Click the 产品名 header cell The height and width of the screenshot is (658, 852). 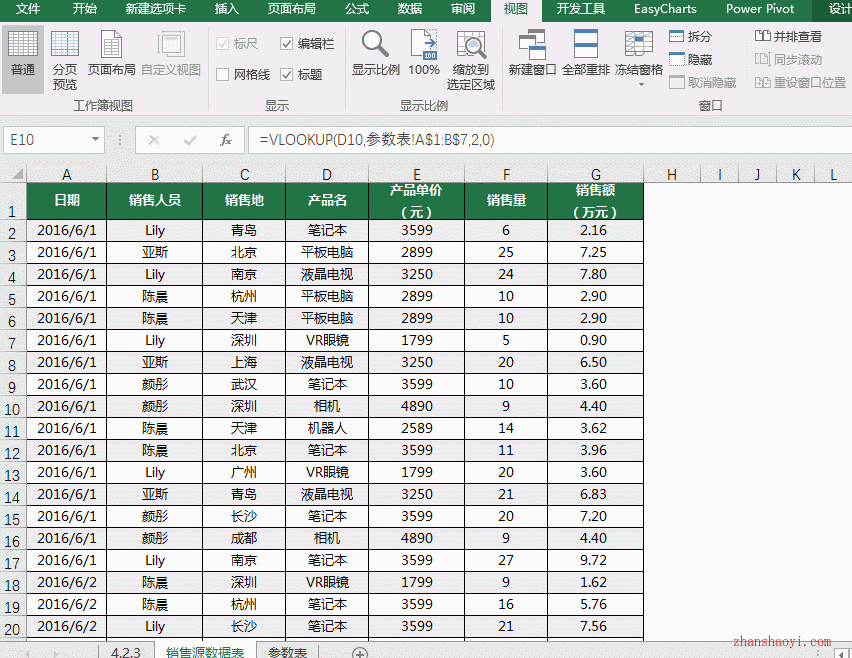pos(327,200)
